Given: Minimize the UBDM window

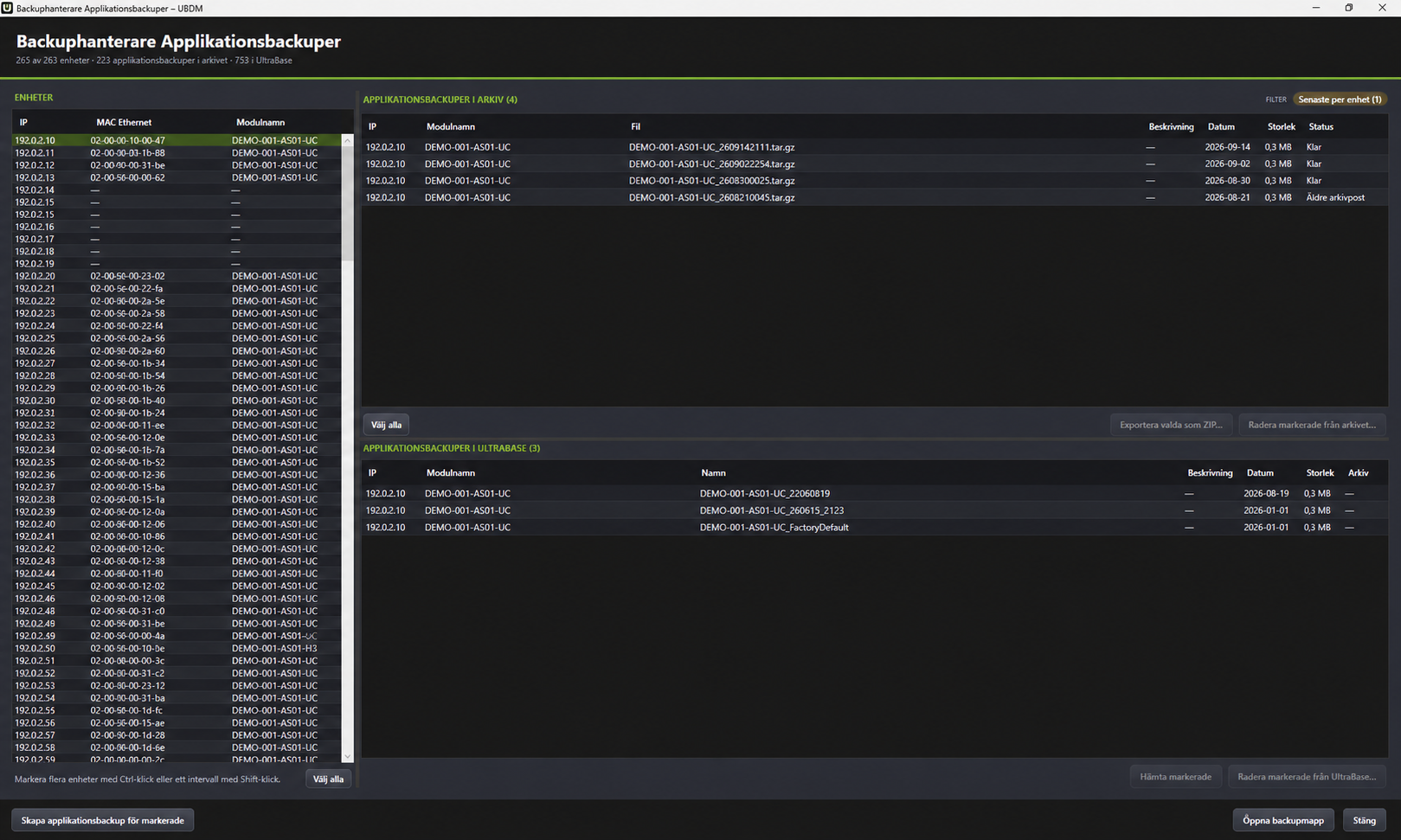Looking at the screenshot, I should 1315,8.
